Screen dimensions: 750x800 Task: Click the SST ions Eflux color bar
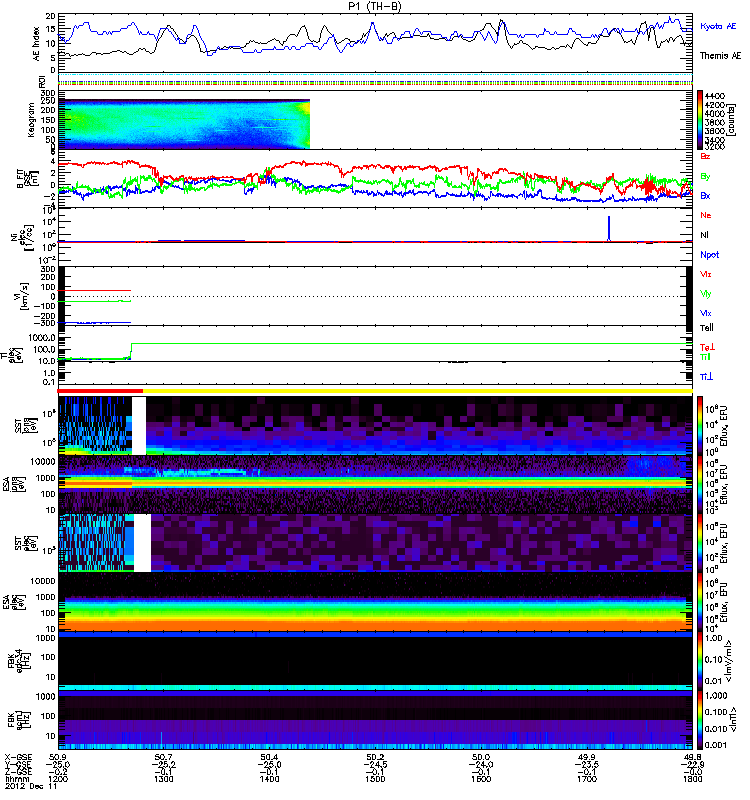pyautogui.click(x=700, y=426)
